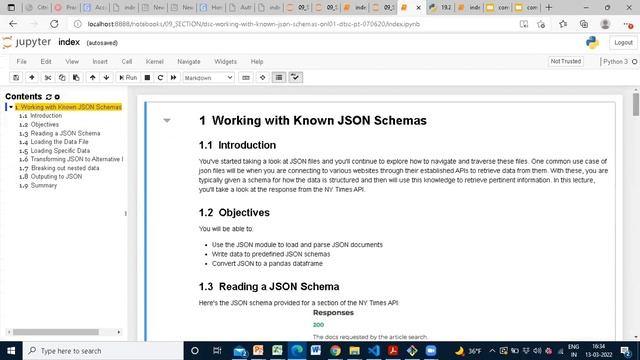Open the cell type Markdown dropdown
640x360 pixels.
pyautogui.click(x=209, y=78)
